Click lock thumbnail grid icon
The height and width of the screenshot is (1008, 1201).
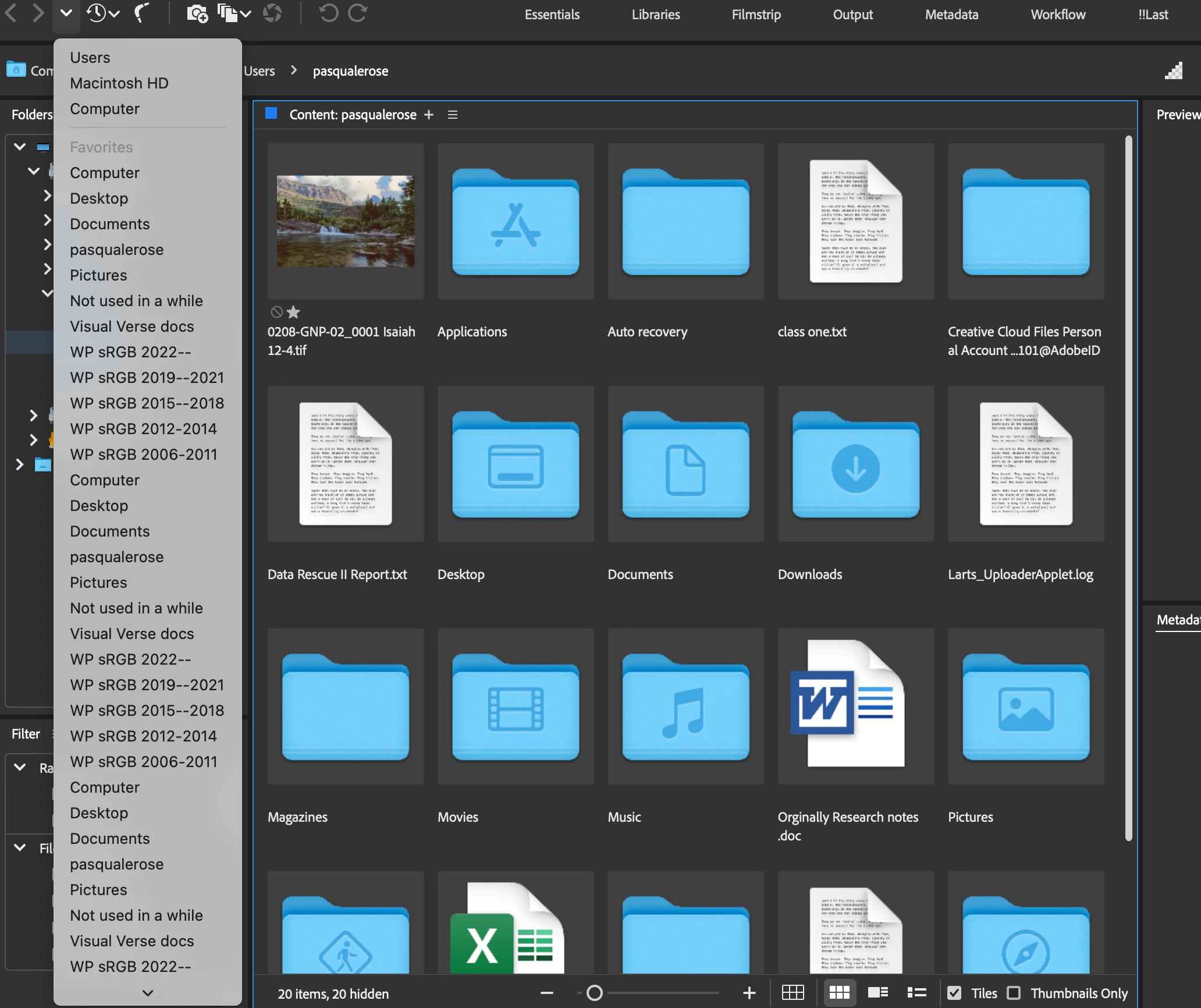(793, 992)
